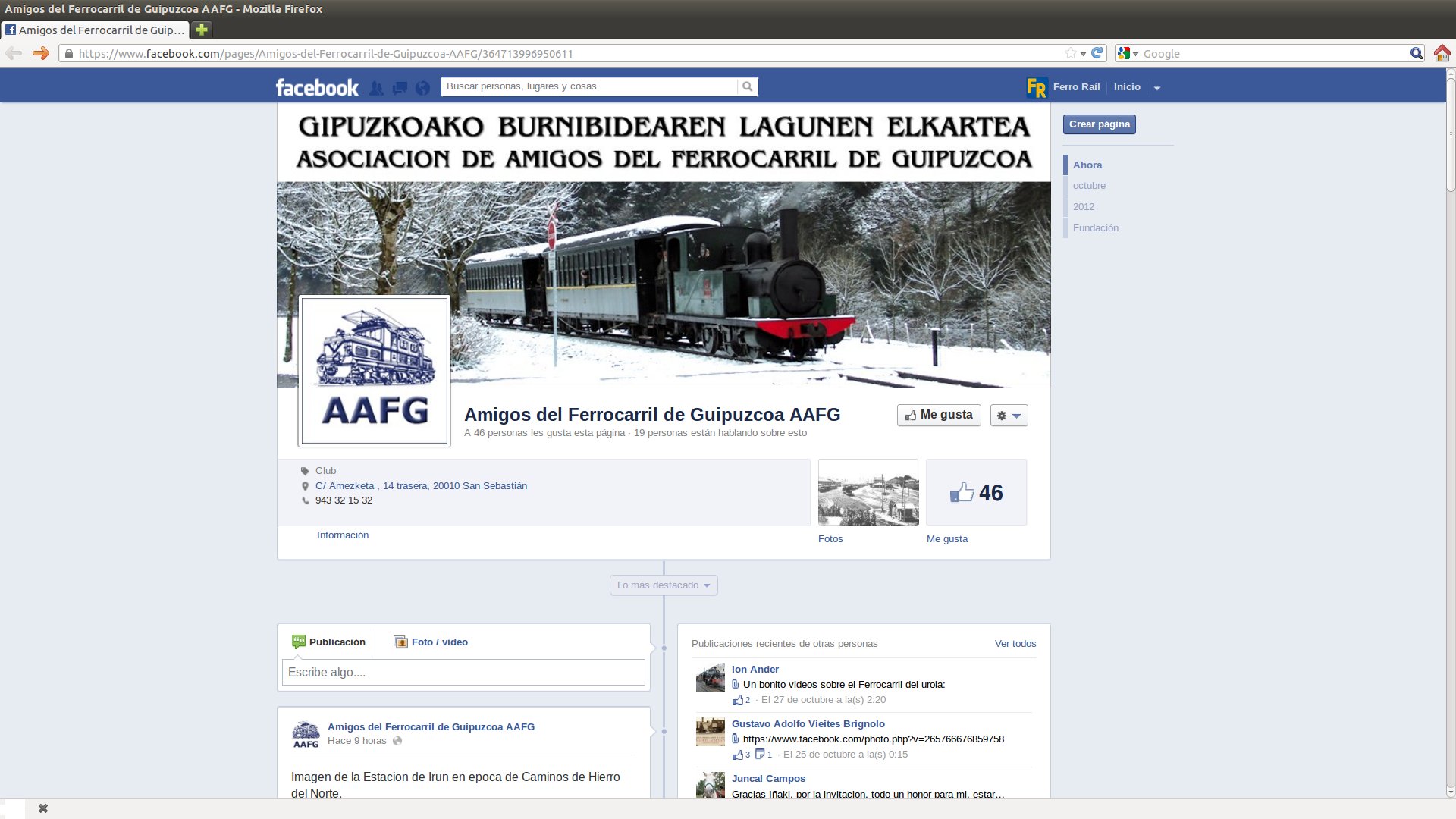Click the Ver todos link

click(1015, 644)
